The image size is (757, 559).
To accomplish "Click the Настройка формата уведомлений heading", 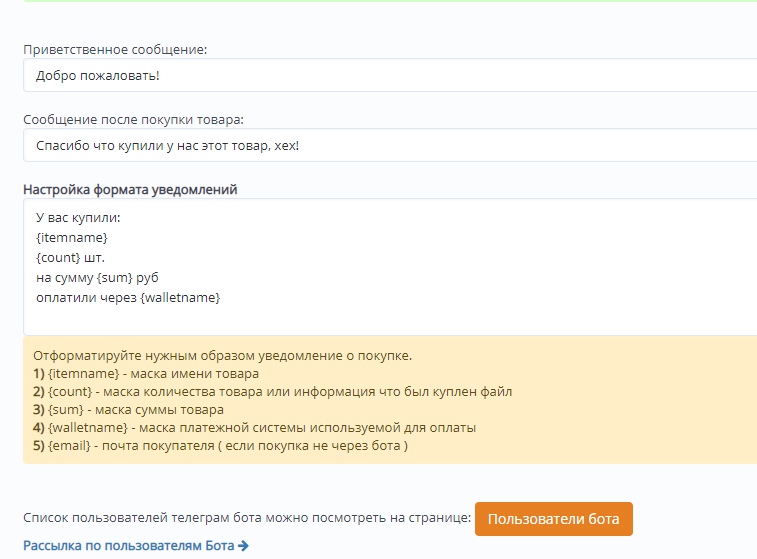I will pyautogui.click(x=130, y=190).
